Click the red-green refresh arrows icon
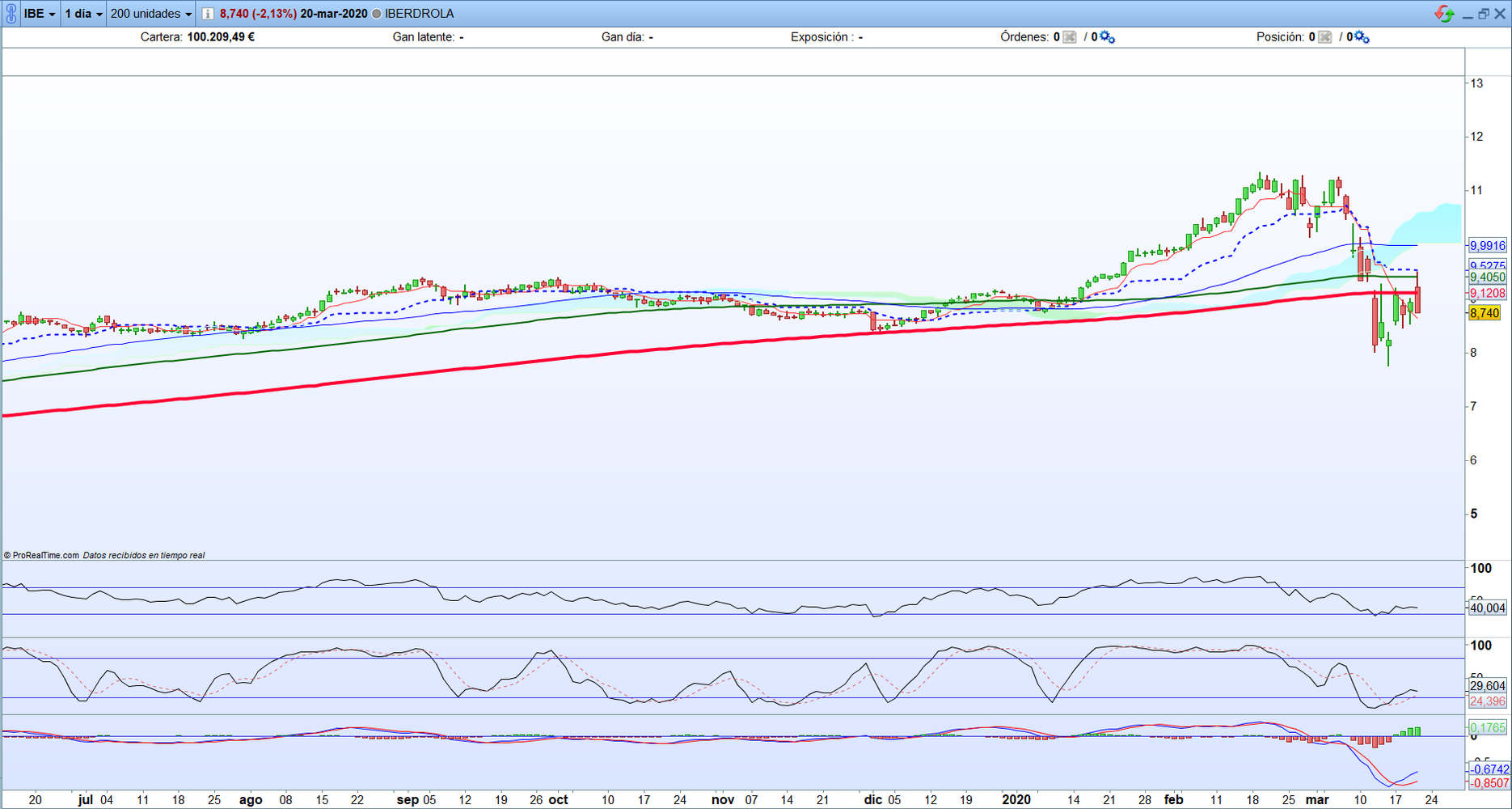Viewport: 1512px width, 809px height. tap(1443, 14)
